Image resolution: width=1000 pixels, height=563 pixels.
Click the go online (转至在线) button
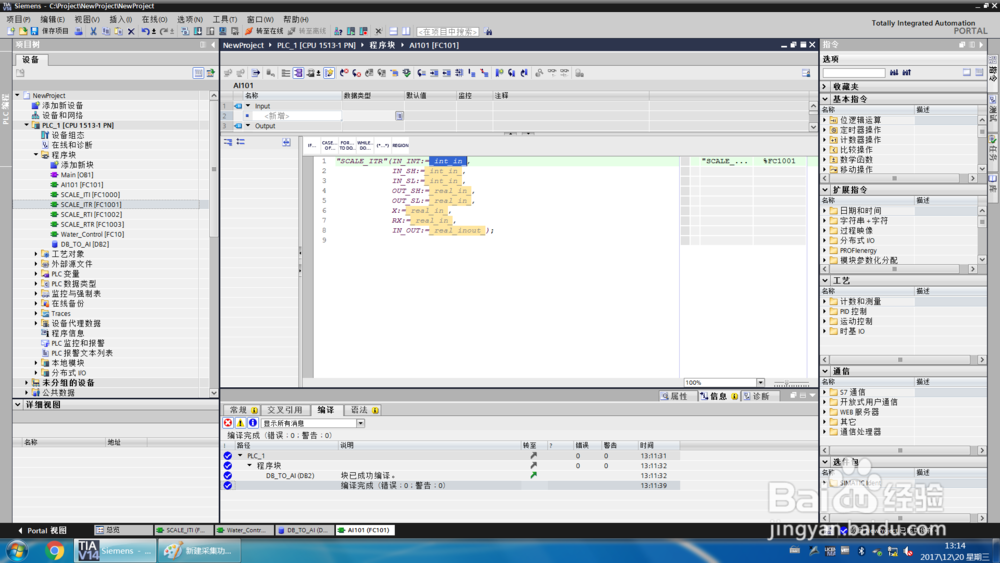[264, 31]
